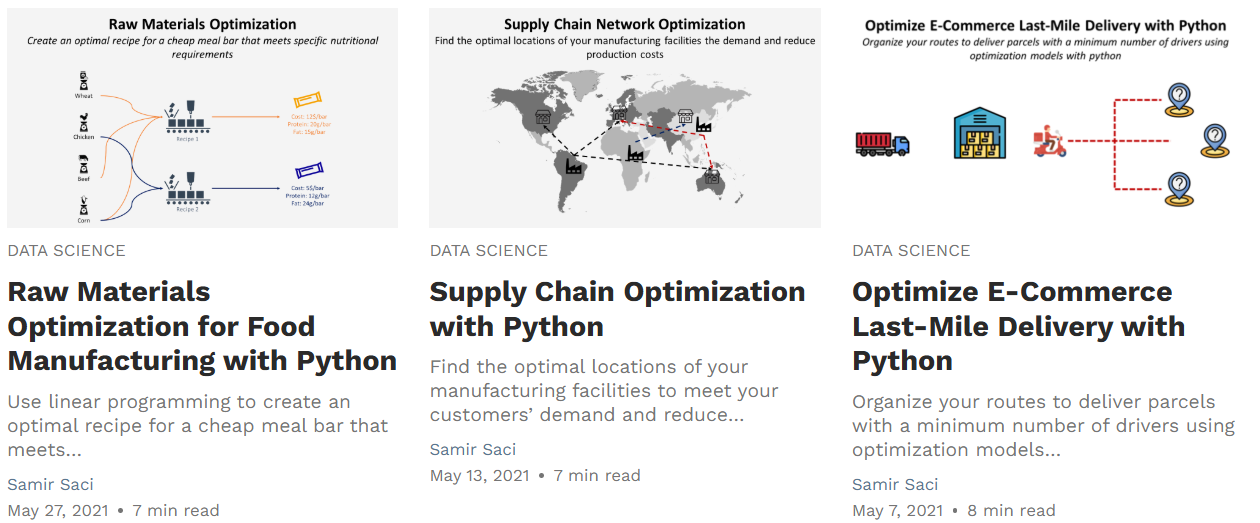Select Data Science category above Raw Materials article
This screenshot has width=1260, height=523.
tap(66, 251)
